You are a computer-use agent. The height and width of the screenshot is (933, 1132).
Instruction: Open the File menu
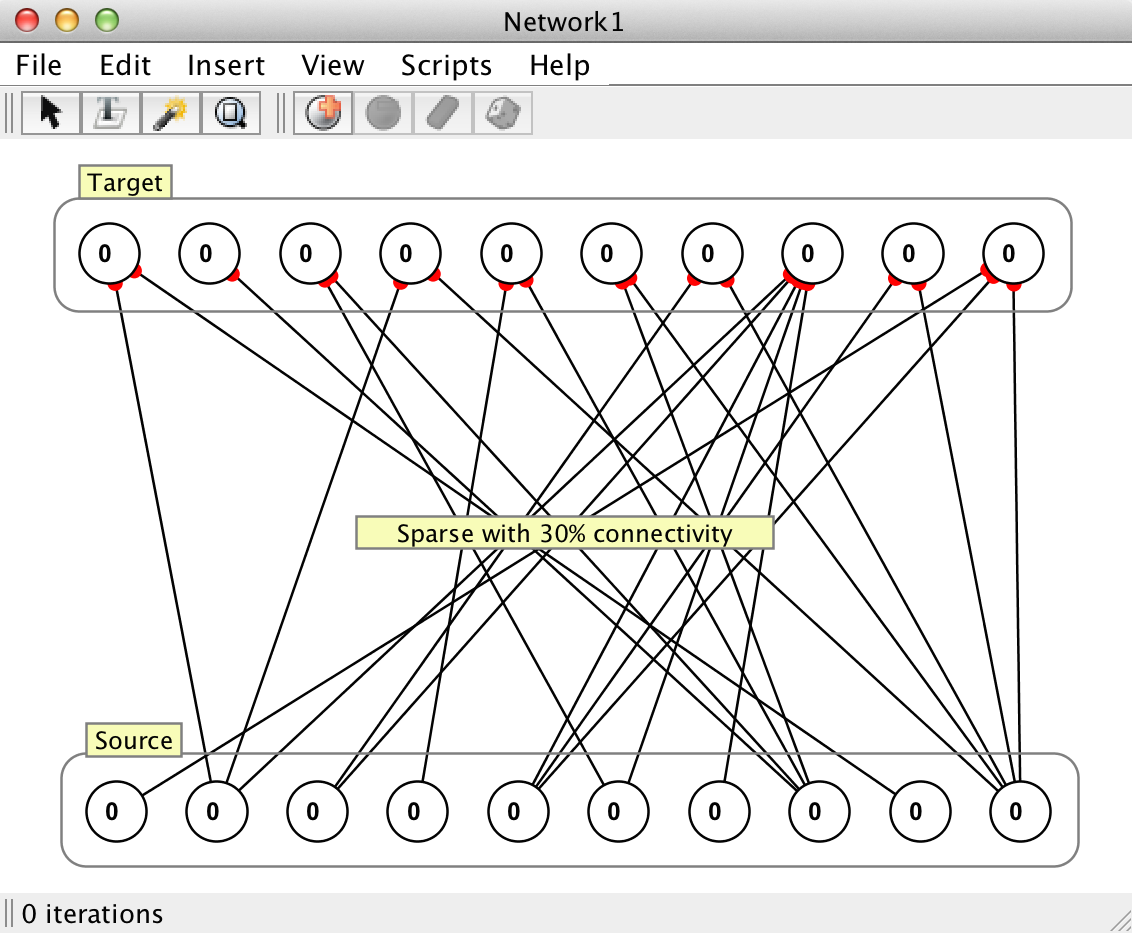click(x=39, y=66)
